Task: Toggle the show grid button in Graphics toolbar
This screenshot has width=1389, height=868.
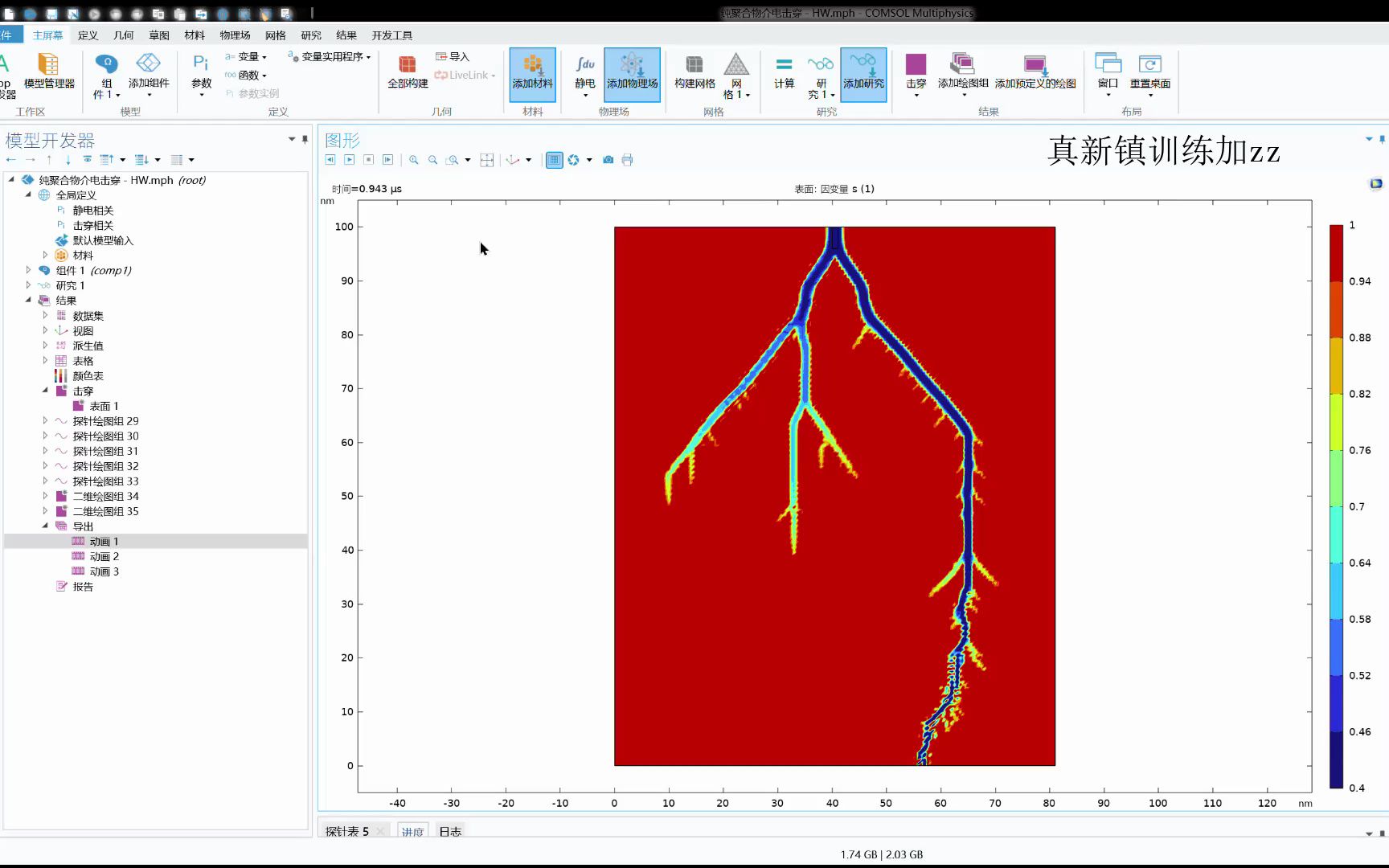Action: tap(554, 160)
